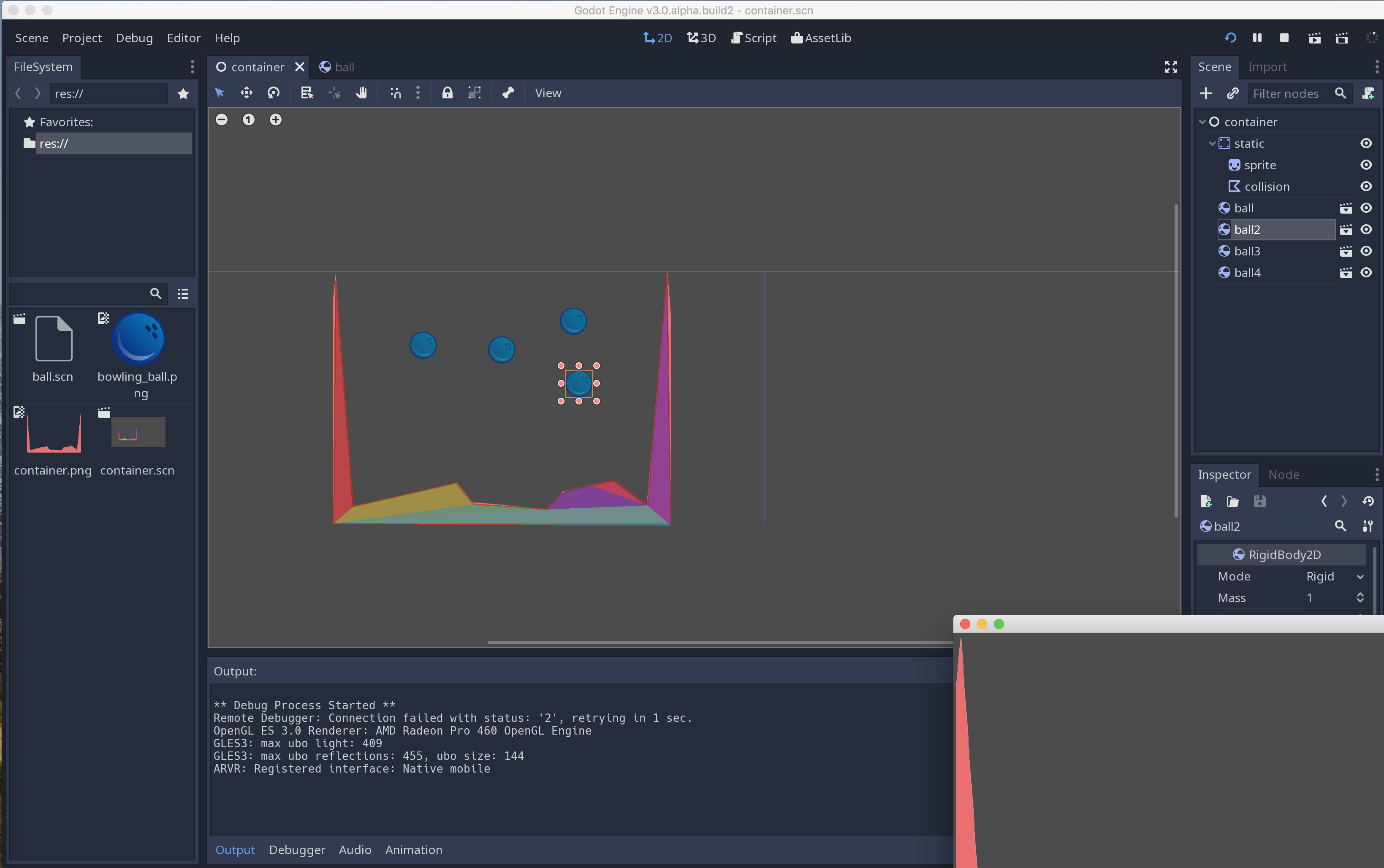
Task: Open the Scene dock options menu
Action: (x=1376, y=67)
